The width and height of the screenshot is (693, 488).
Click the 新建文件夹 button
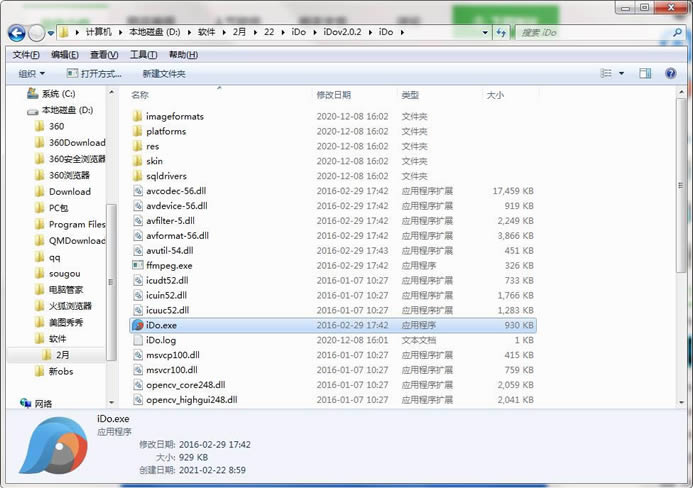[x=164, y=74]
